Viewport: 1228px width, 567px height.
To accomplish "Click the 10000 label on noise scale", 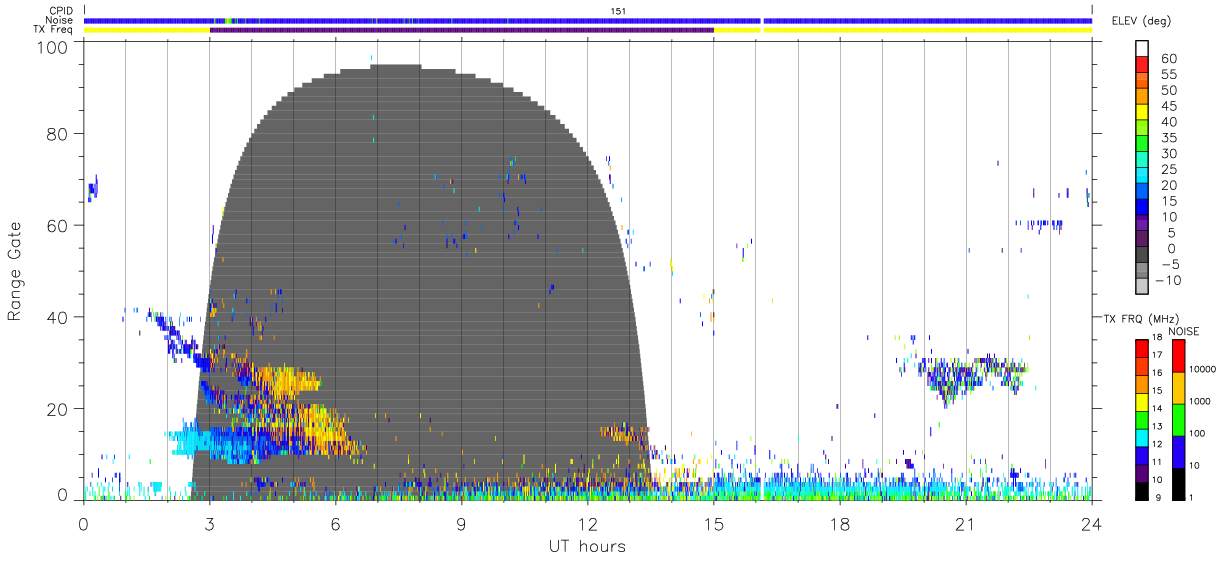I will point(1203,370).
